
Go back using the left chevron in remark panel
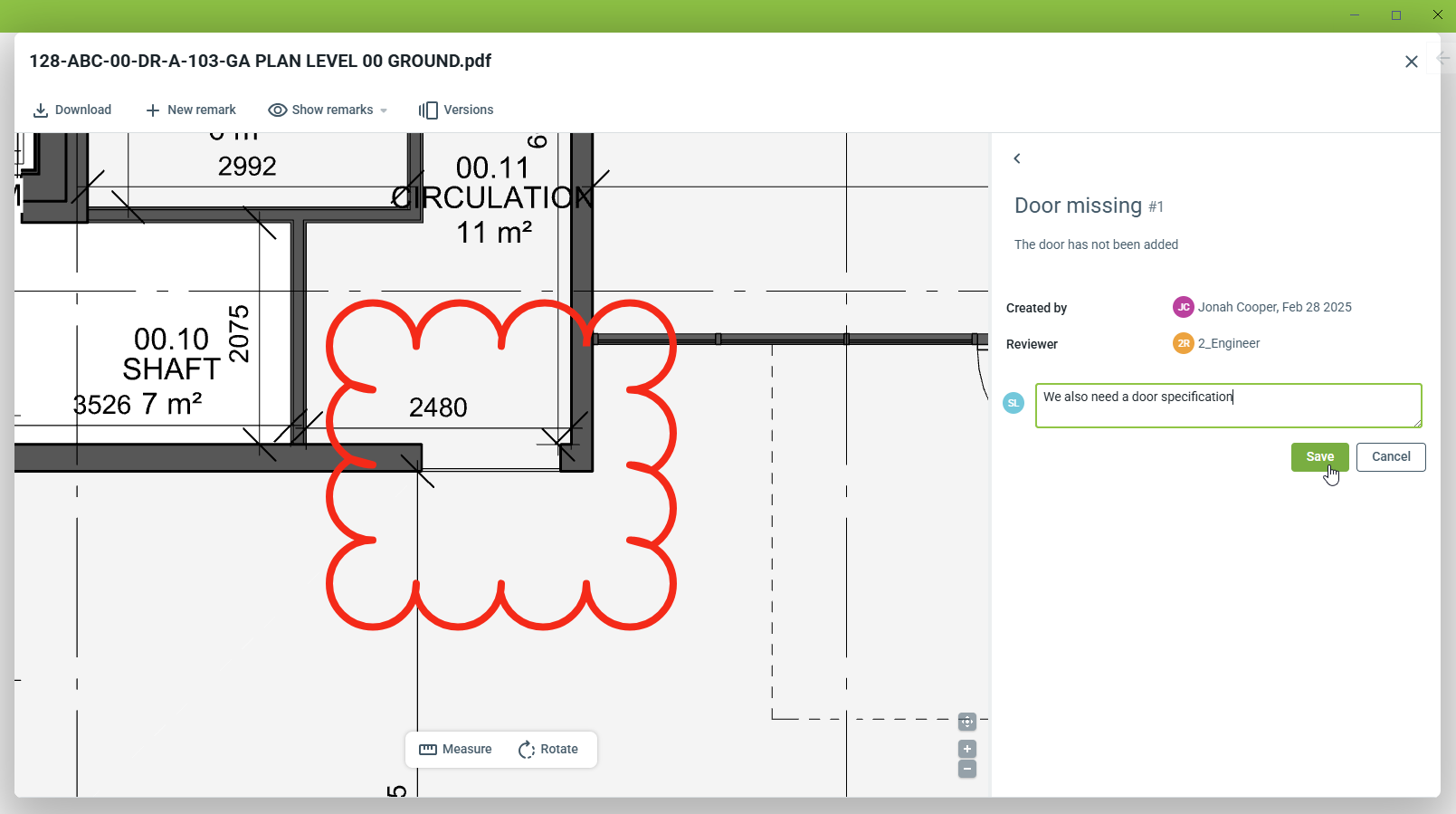1017,158
